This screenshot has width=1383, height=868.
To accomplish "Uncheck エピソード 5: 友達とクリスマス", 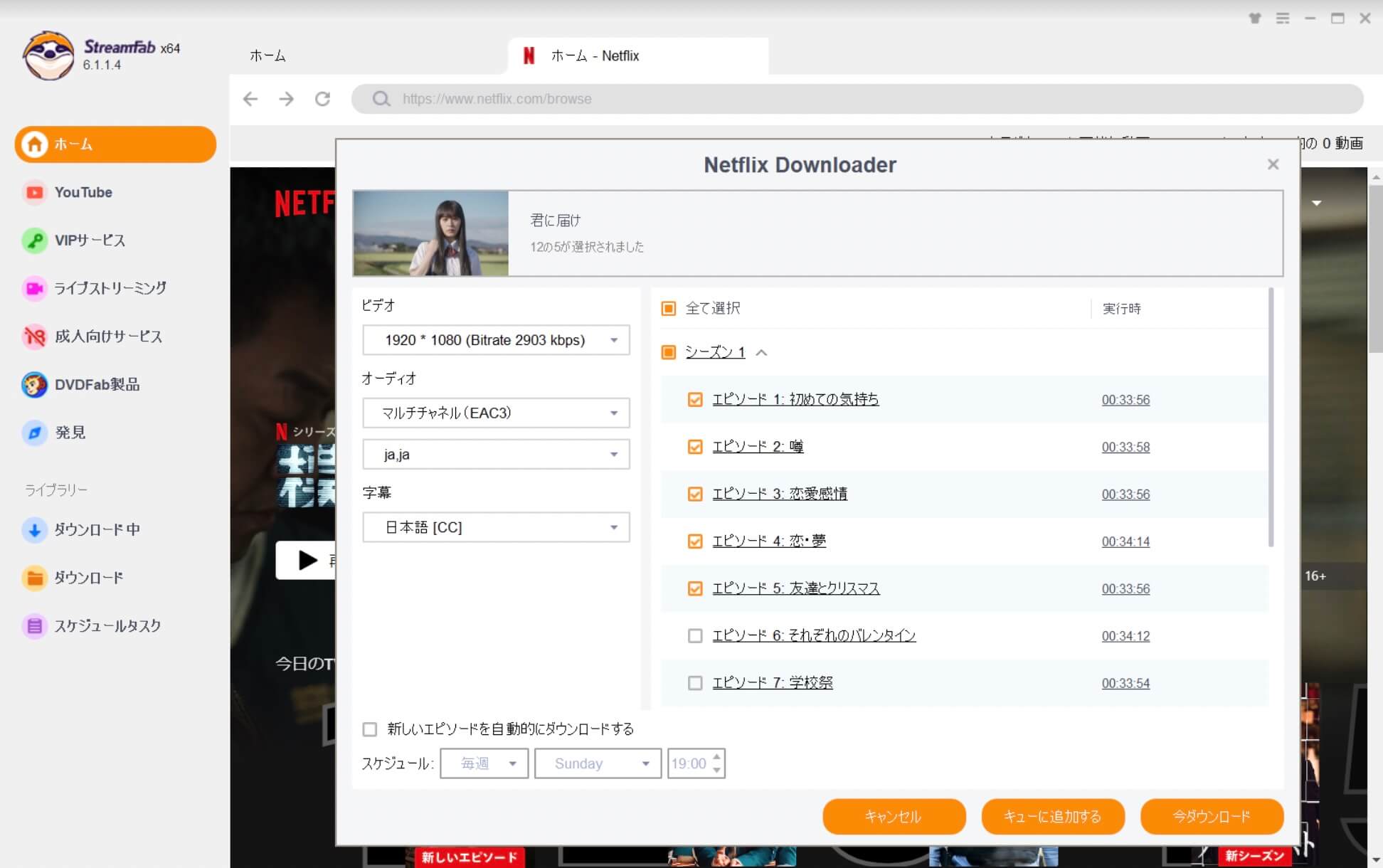I will [695, 589].
